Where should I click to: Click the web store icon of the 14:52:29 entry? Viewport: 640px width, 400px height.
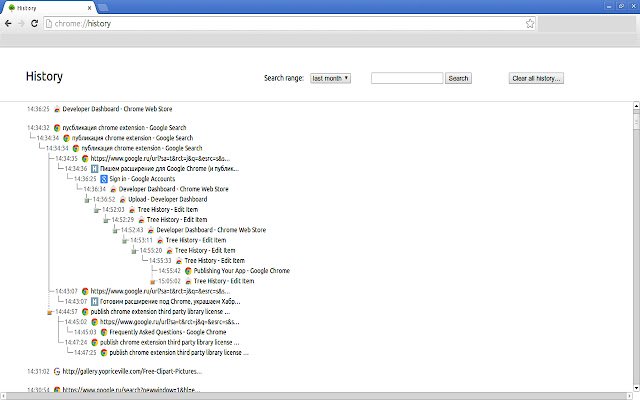[x=141, y=220]
